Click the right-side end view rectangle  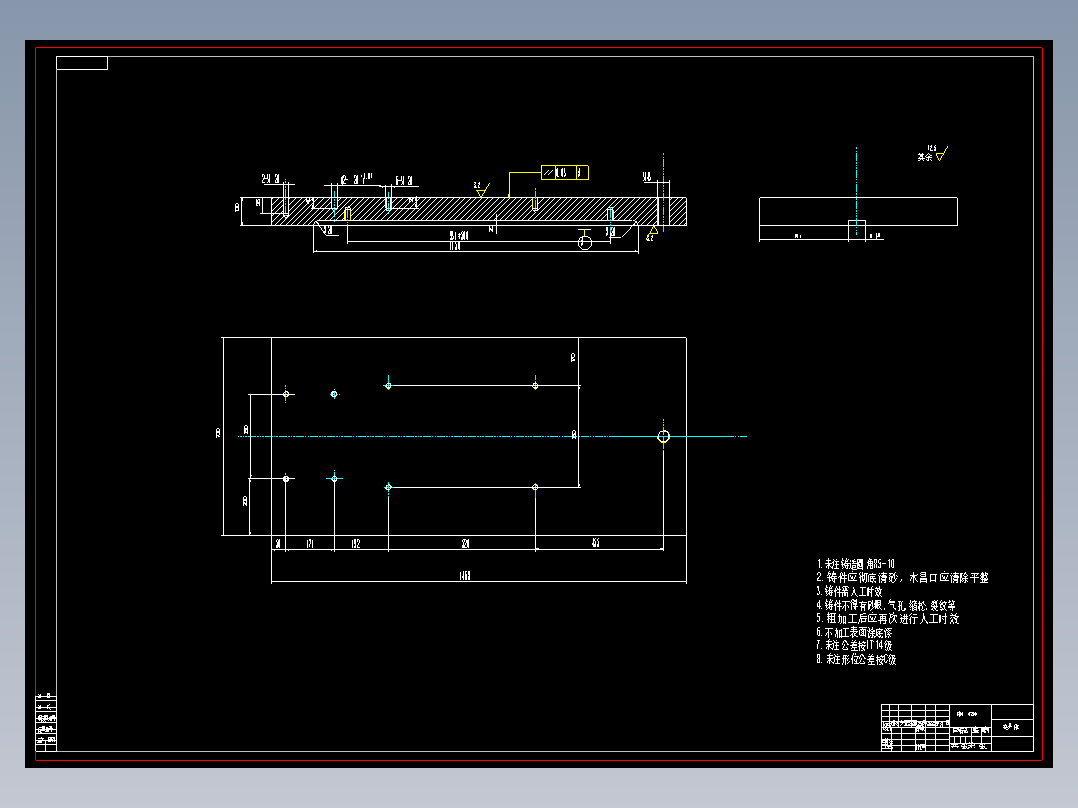tap(858, 212)
